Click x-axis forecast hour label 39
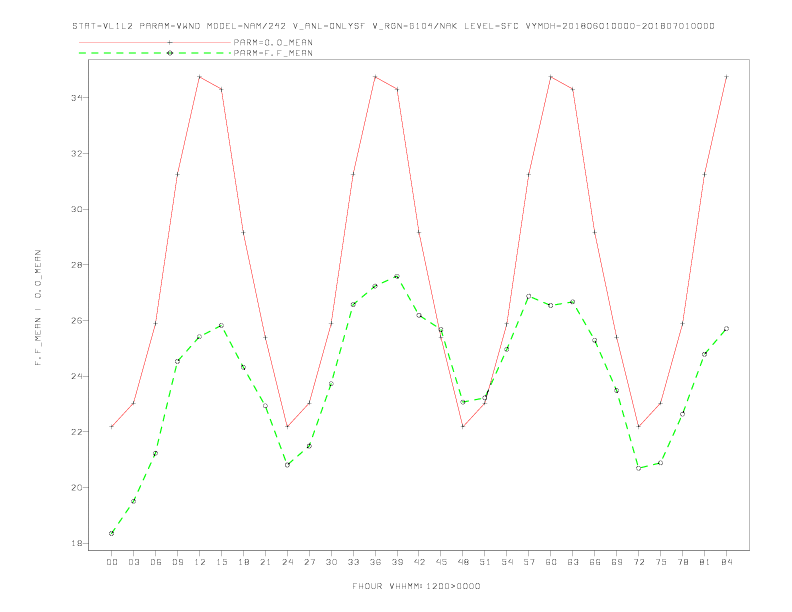792x612 pixels. 397,562
